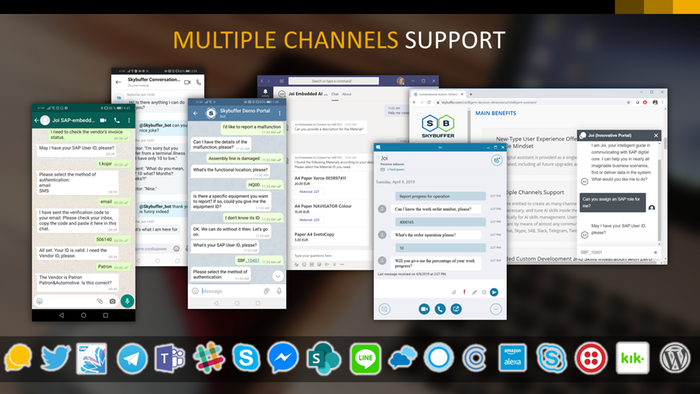This screenshot has height=394, width=700.
Task: Click the Twitter bird icon
Action: (55, 358)
